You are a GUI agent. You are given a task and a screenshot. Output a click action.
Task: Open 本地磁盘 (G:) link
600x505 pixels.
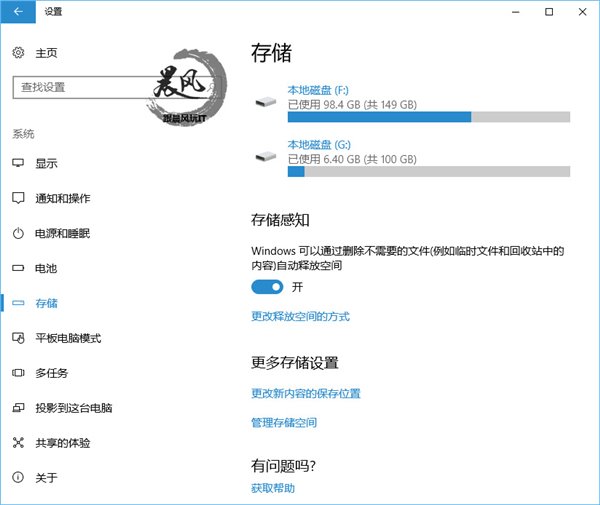[x=319, y=145]
